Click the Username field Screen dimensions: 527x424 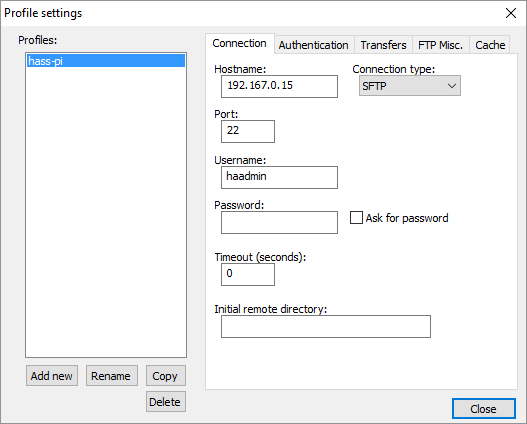(x=279, y=177)
